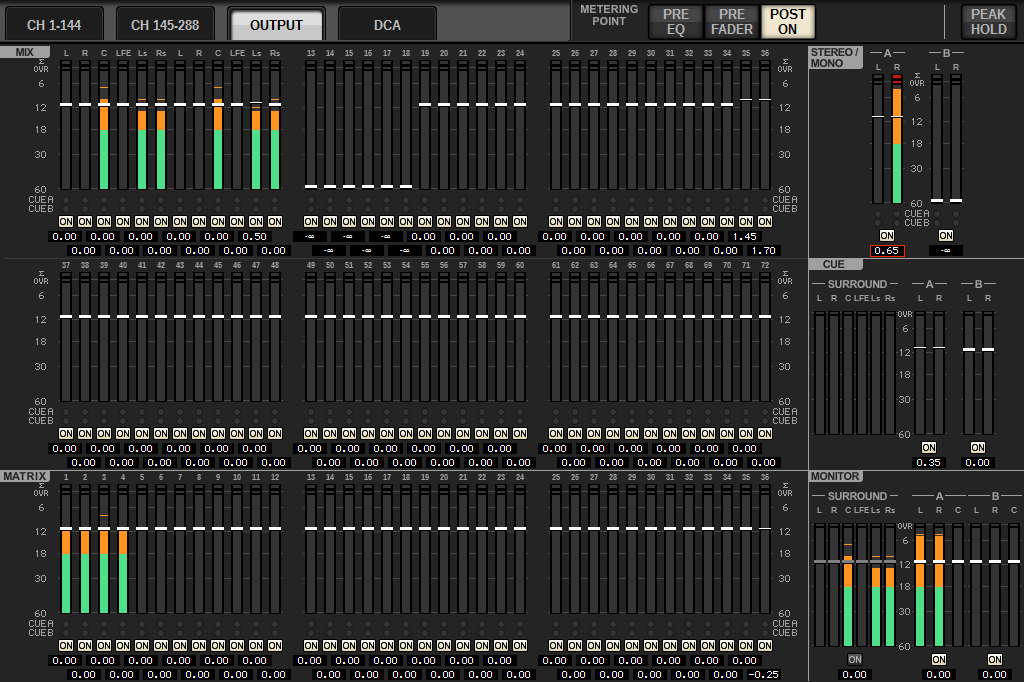1024x682 pixels.
Task: Select POST ON metering point
Action: click(x=788, y=22)
